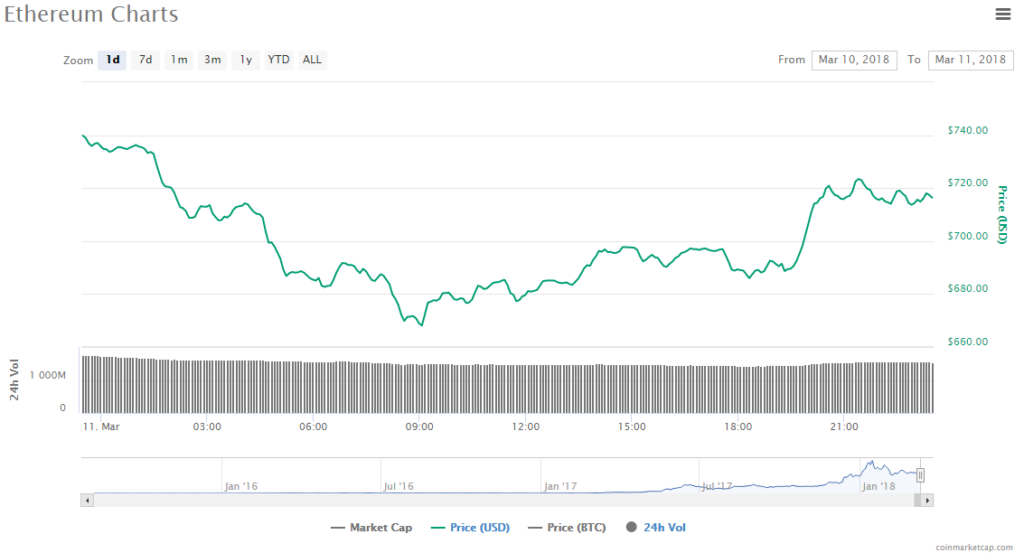Choose the 3m zoom range
Screen dimensions: 1024x553
click(x=212, y=60)
